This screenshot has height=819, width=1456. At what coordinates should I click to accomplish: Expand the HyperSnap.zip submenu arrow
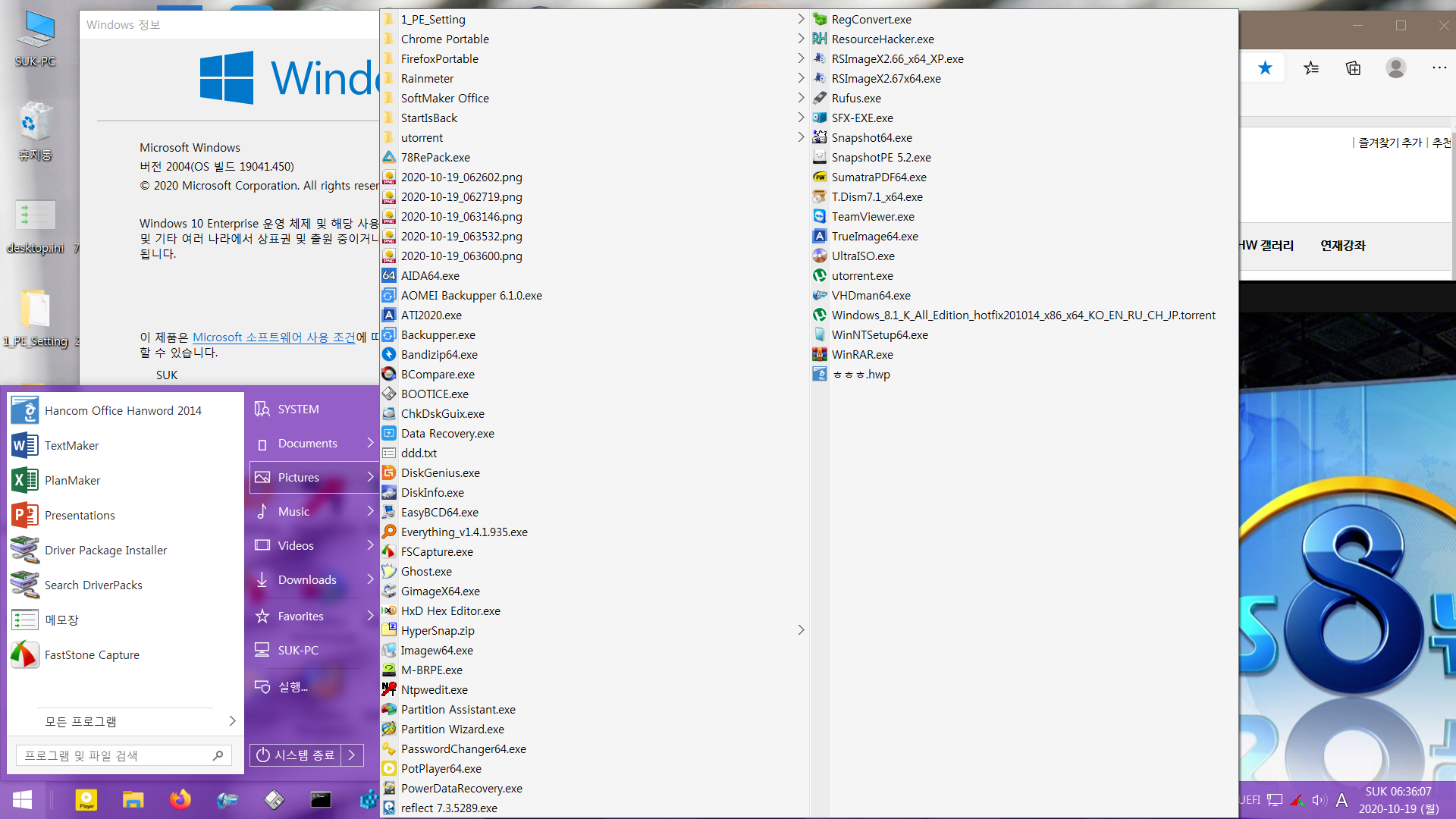[x=800, y=630]
